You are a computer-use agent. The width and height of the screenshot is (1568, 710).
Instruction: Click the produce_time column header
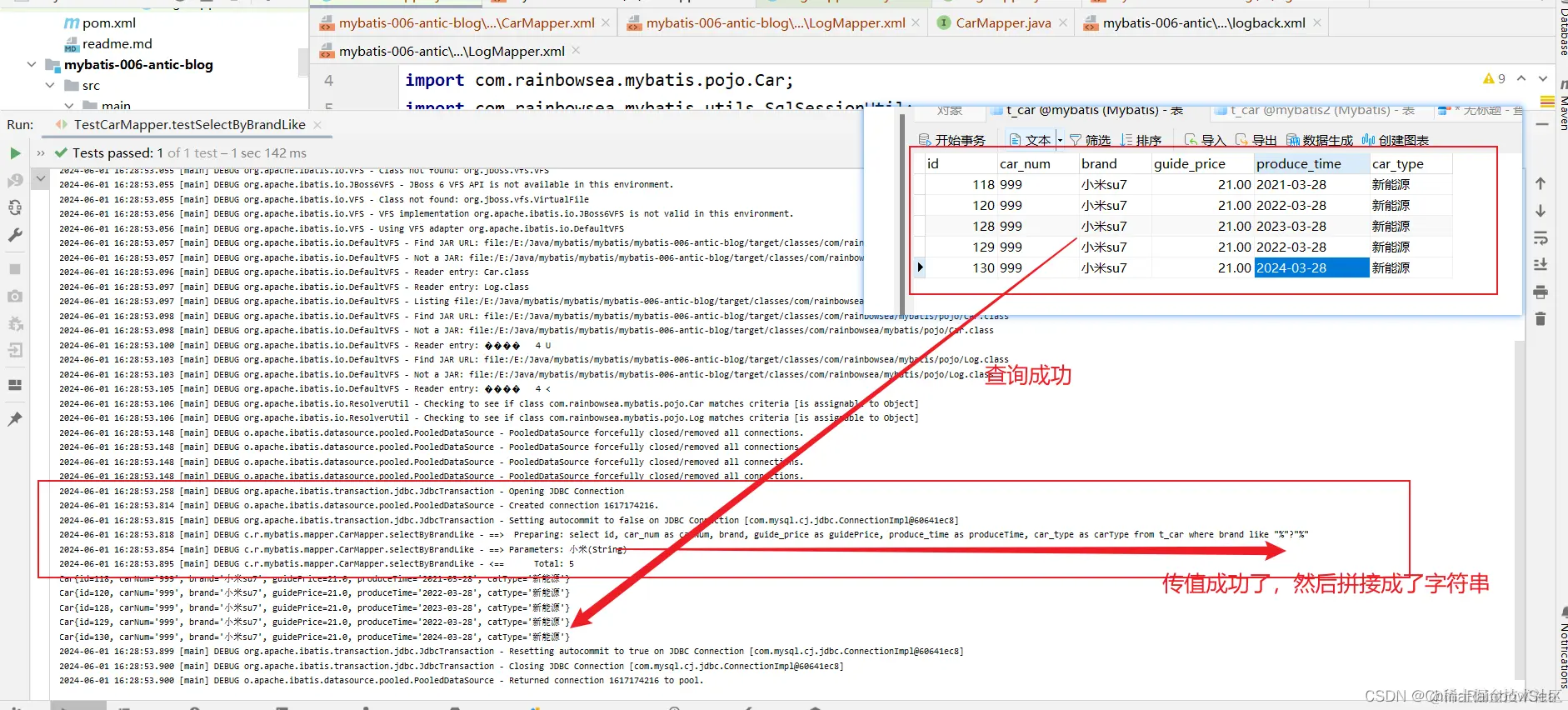point(1311,163)
